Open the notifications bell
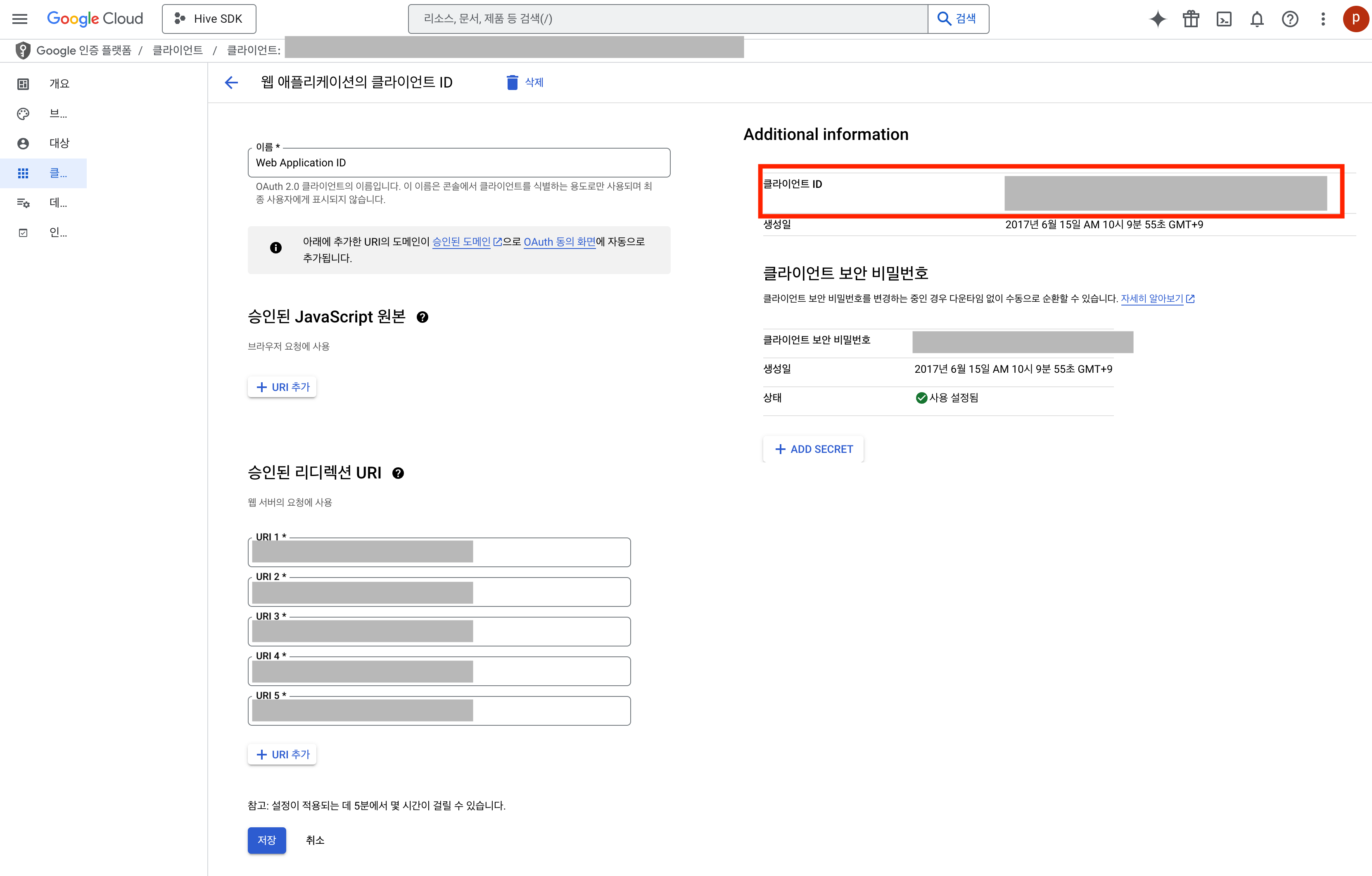Screen dimensions: 1372x876 [1257, 19]
